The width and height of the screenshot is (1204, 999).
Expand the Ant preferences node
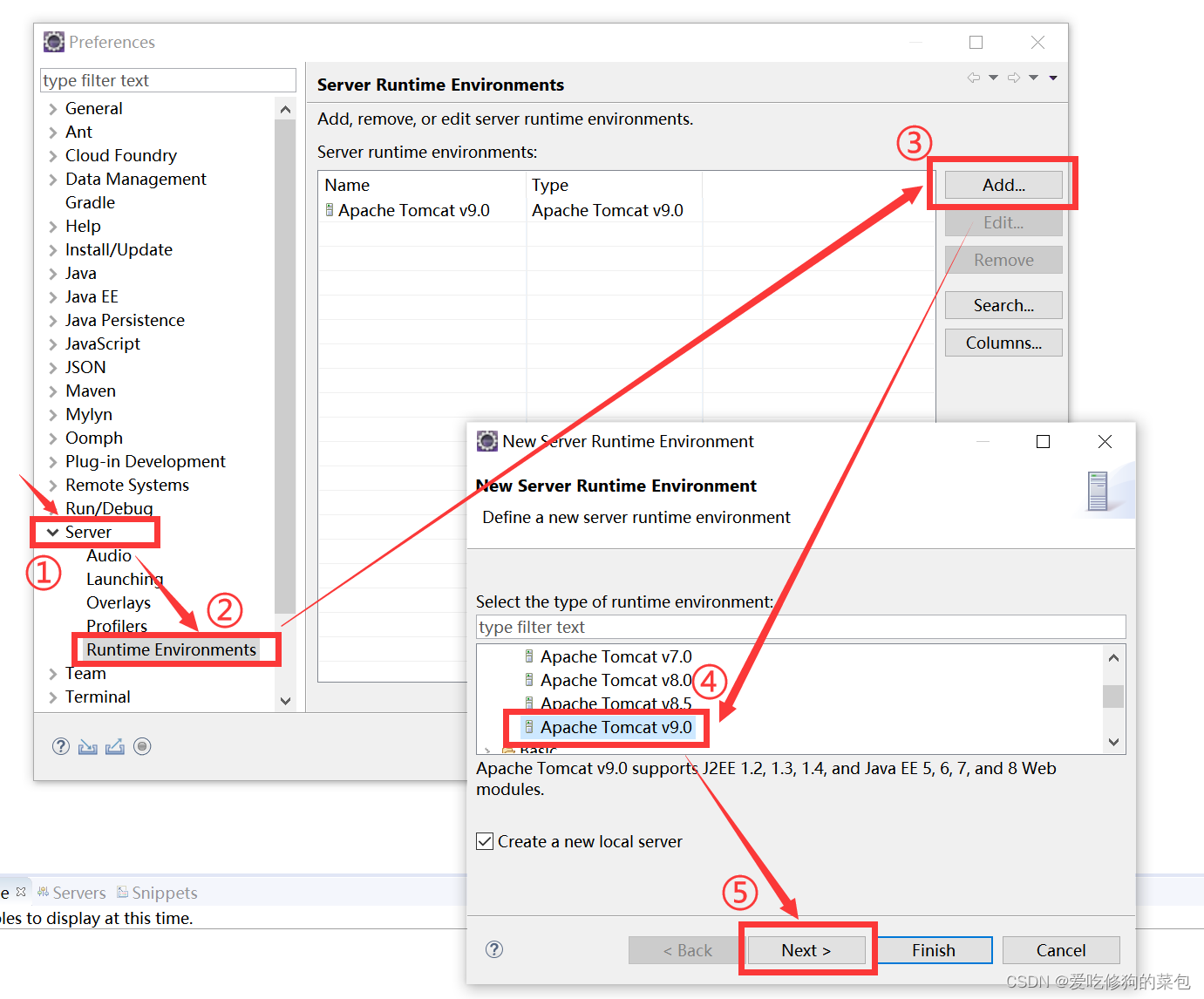(53, 133)
